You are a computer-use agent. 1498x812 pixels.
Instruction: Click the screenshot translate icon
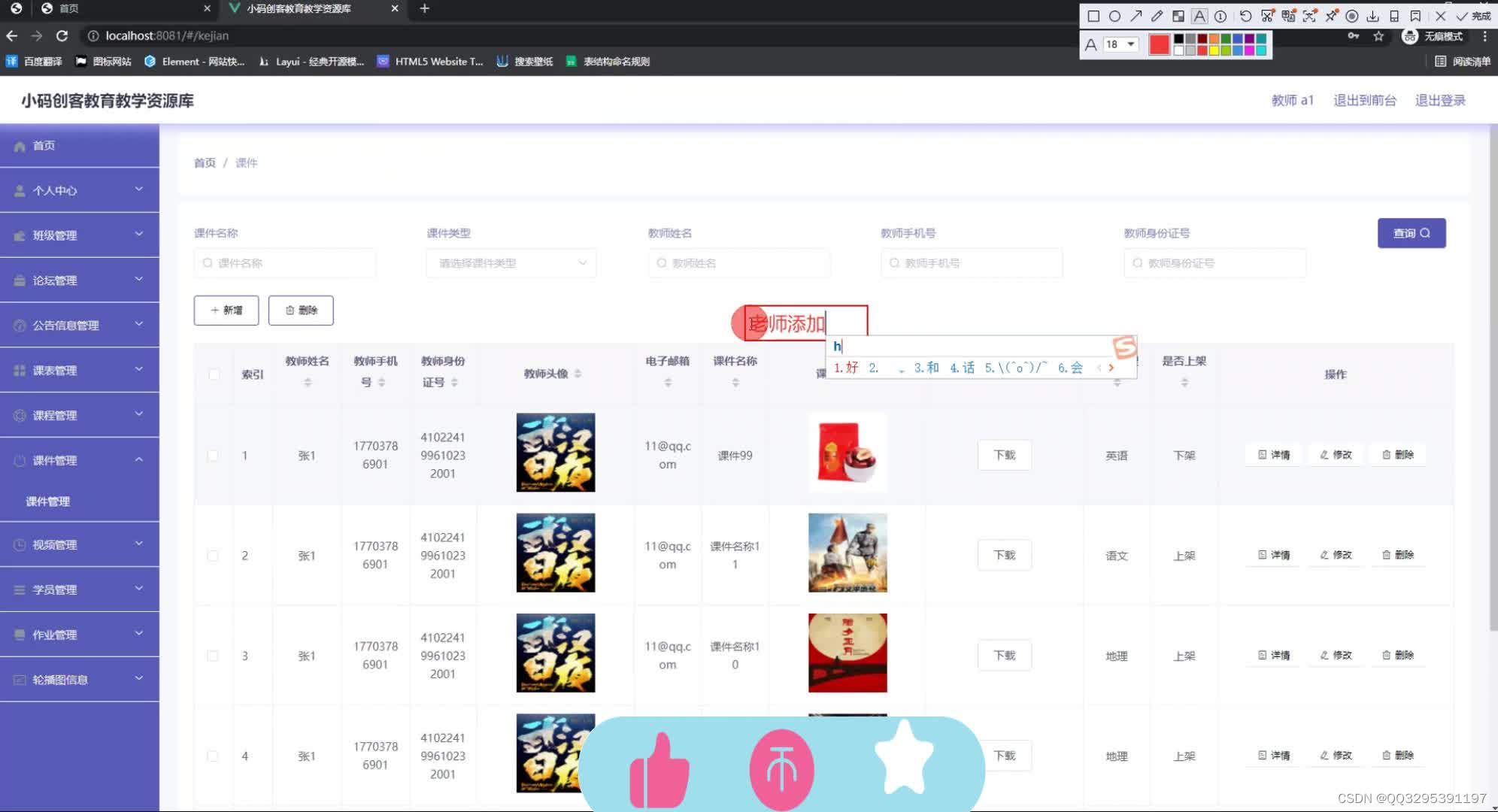tap(1288, 16)
